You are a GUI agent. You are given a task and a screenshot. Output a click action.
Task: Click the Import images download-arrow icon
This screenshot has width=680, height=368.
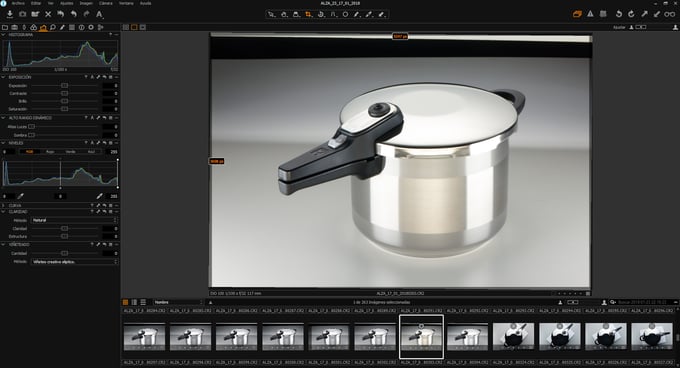(x=10, y=14)
